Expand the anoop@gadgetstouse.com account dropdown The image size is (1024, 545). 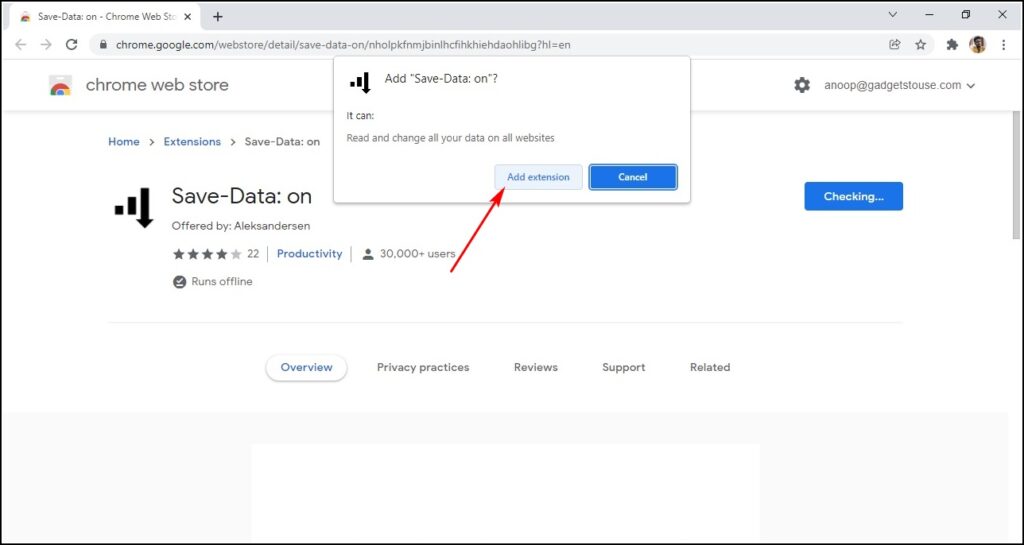point(899,85)
